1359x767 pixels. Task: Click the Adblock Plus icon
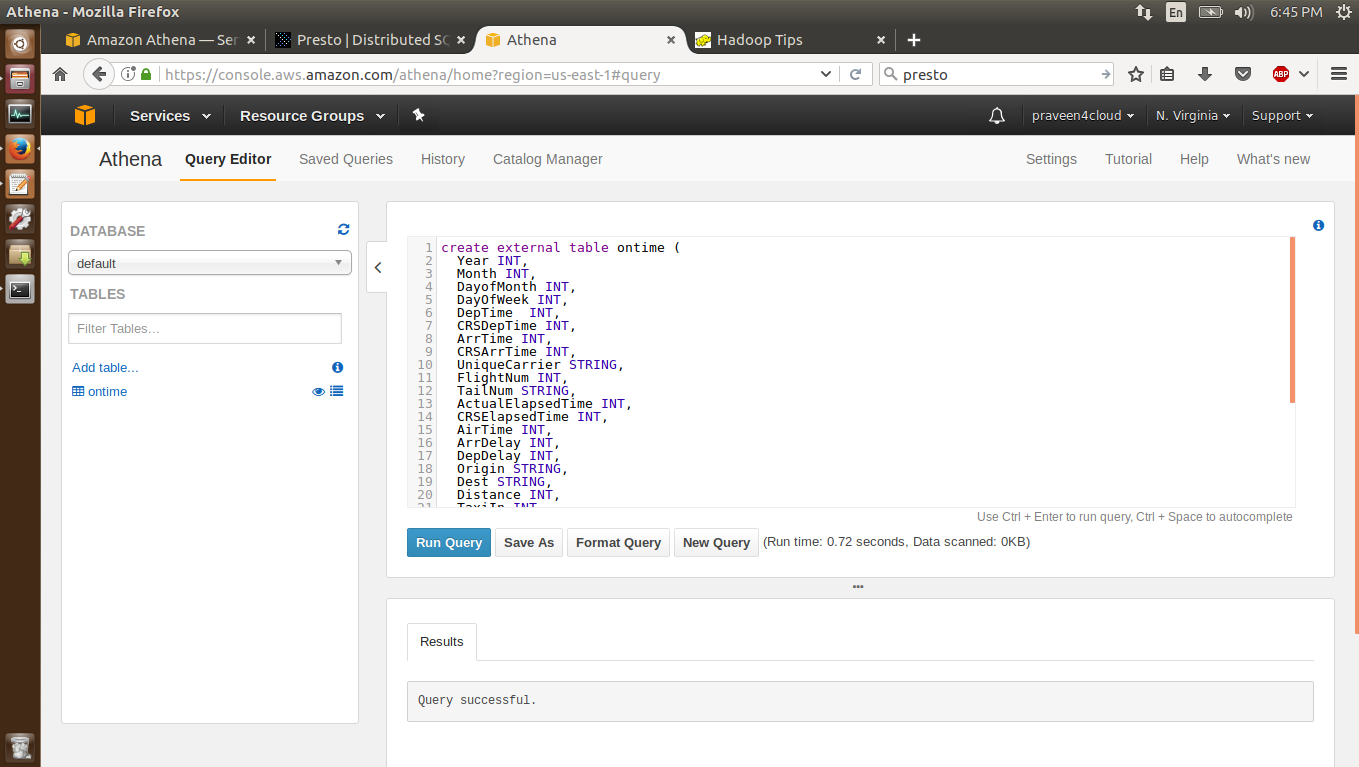tap(1281, 74)
